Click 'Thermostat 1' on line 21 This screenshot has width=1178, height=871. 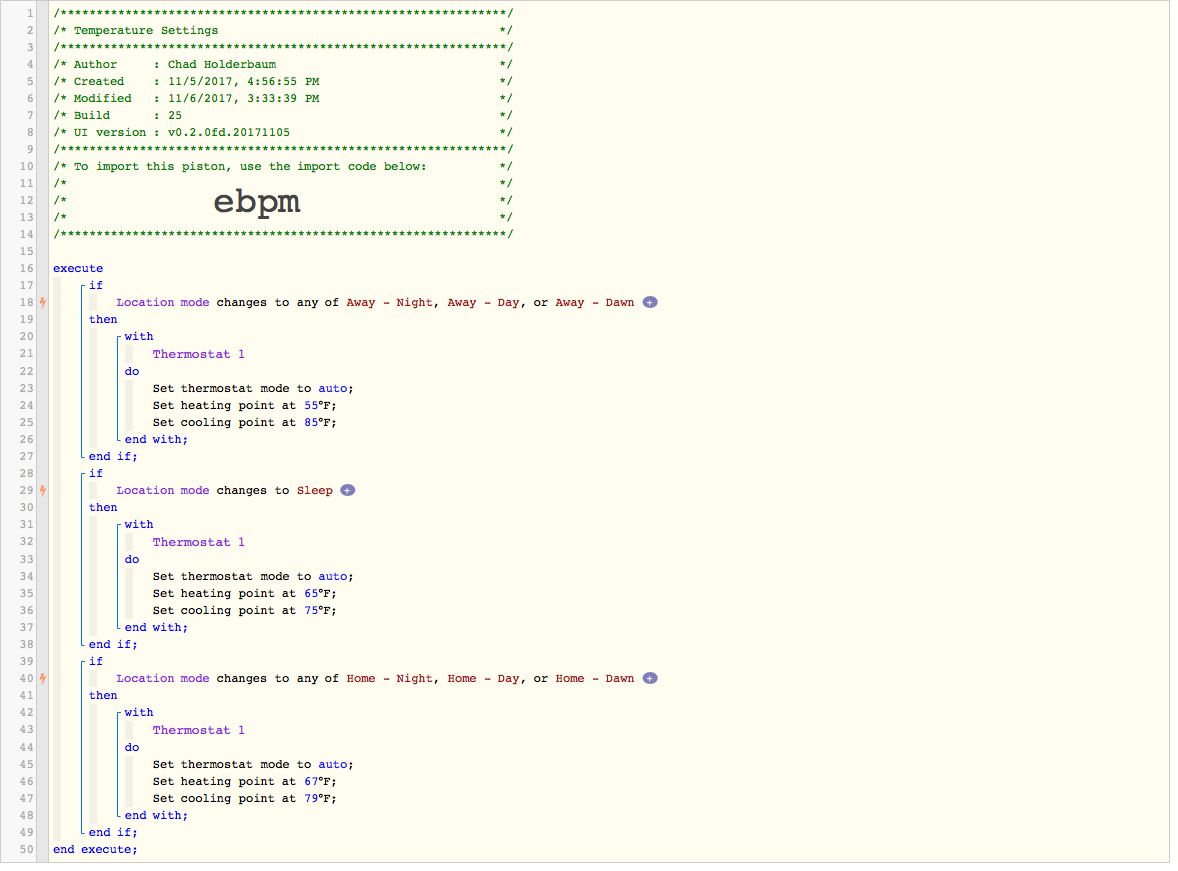click(x=198, y=354)
